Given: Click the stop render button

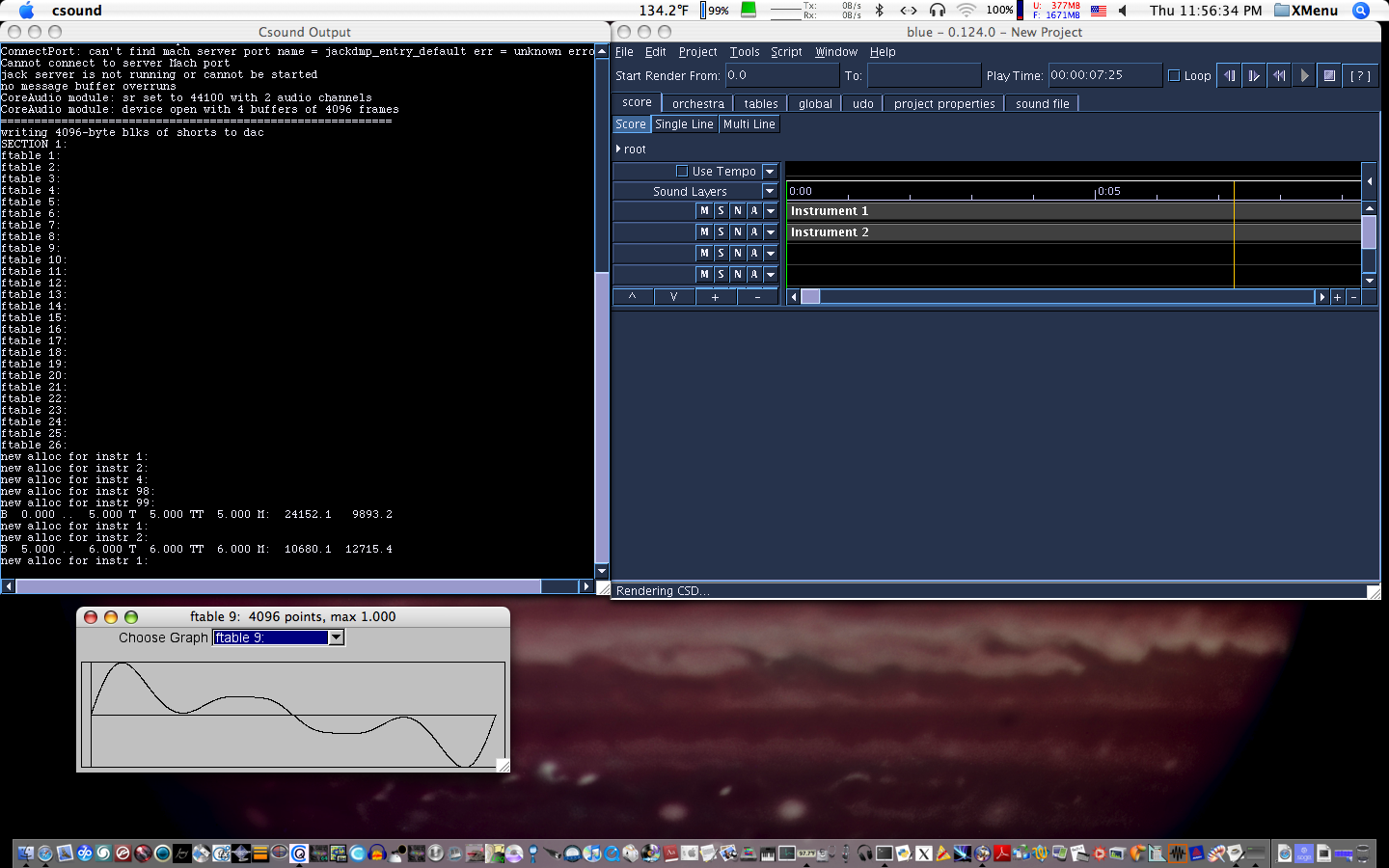Looking at the screenshot, I should point(1329,75).
